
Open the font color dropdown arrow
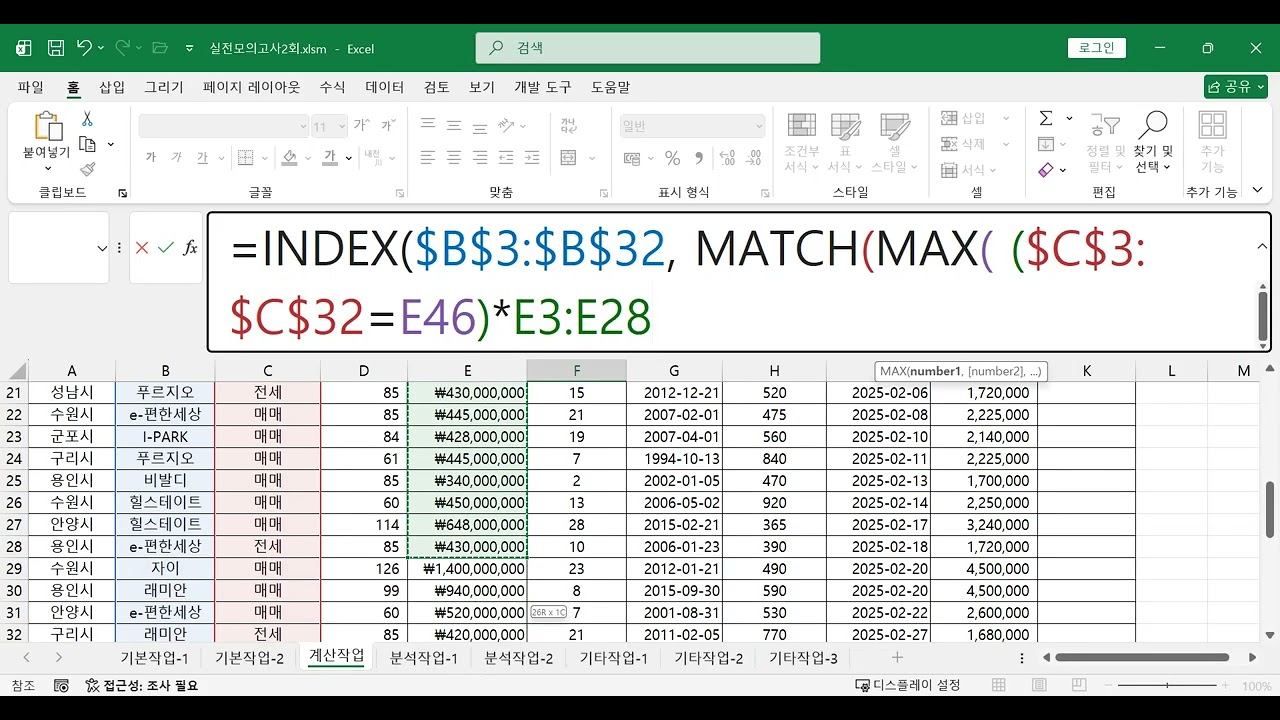(x=348, y=158)
